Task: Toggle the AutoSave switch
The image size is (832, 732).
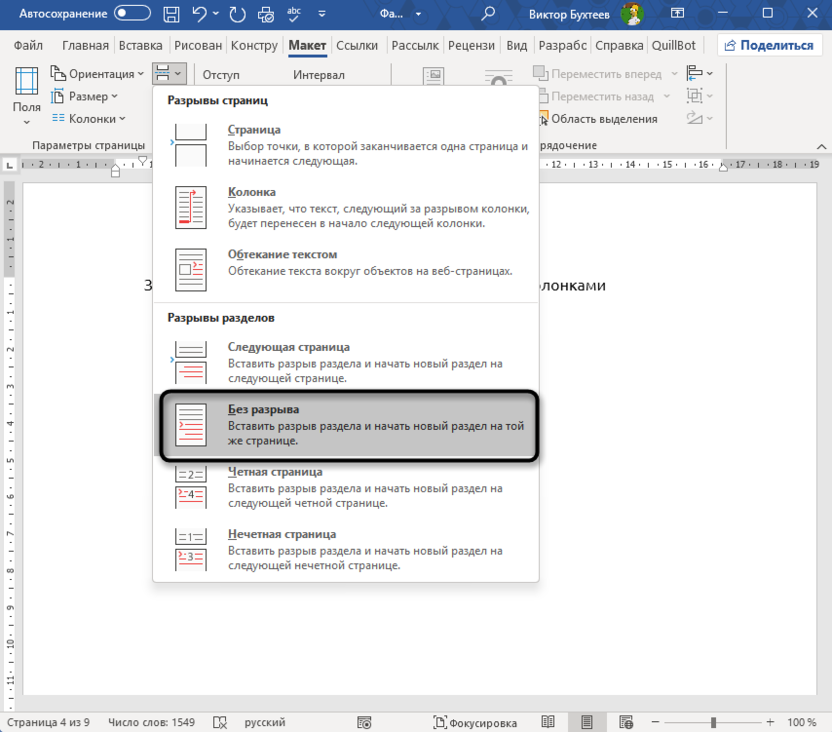Action: click(x=132, y=13)
